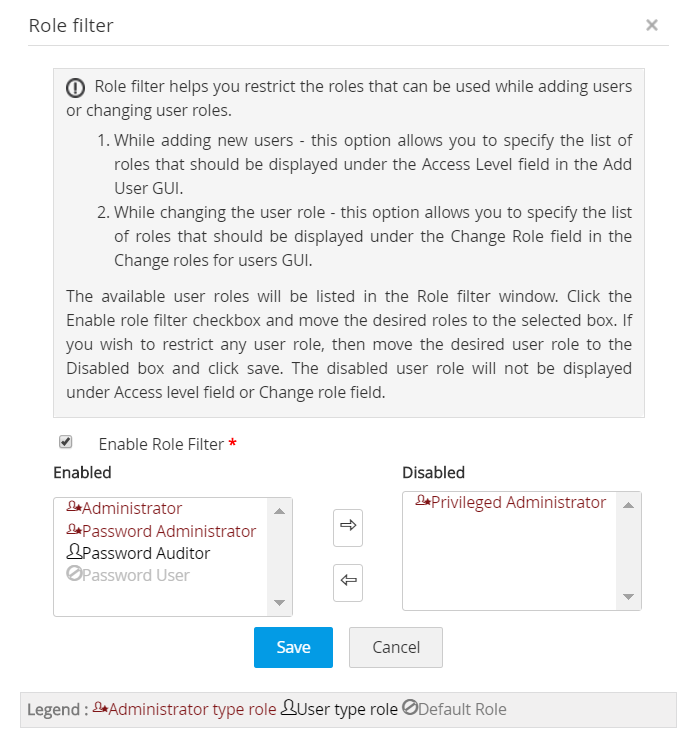The height and width of the screenshot is (738, 696).
Task: Select Password Administrator in the Enabled list
Action: pyautogui.click(x=168, y=531)
